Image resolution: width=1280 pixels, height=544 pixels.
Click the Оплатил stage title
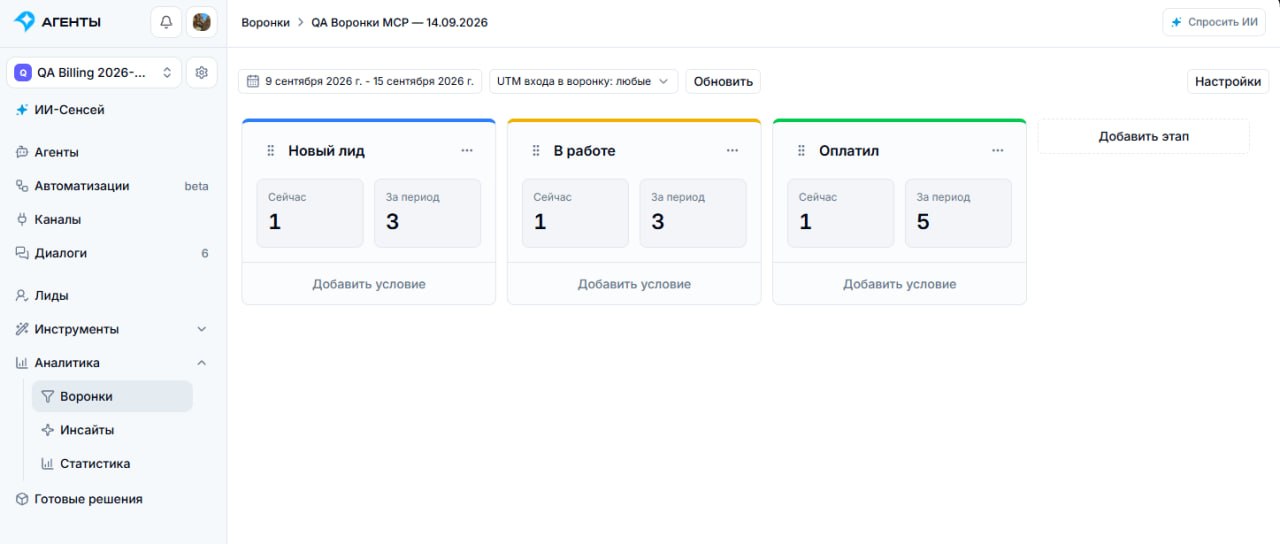(x=849, y=151)
